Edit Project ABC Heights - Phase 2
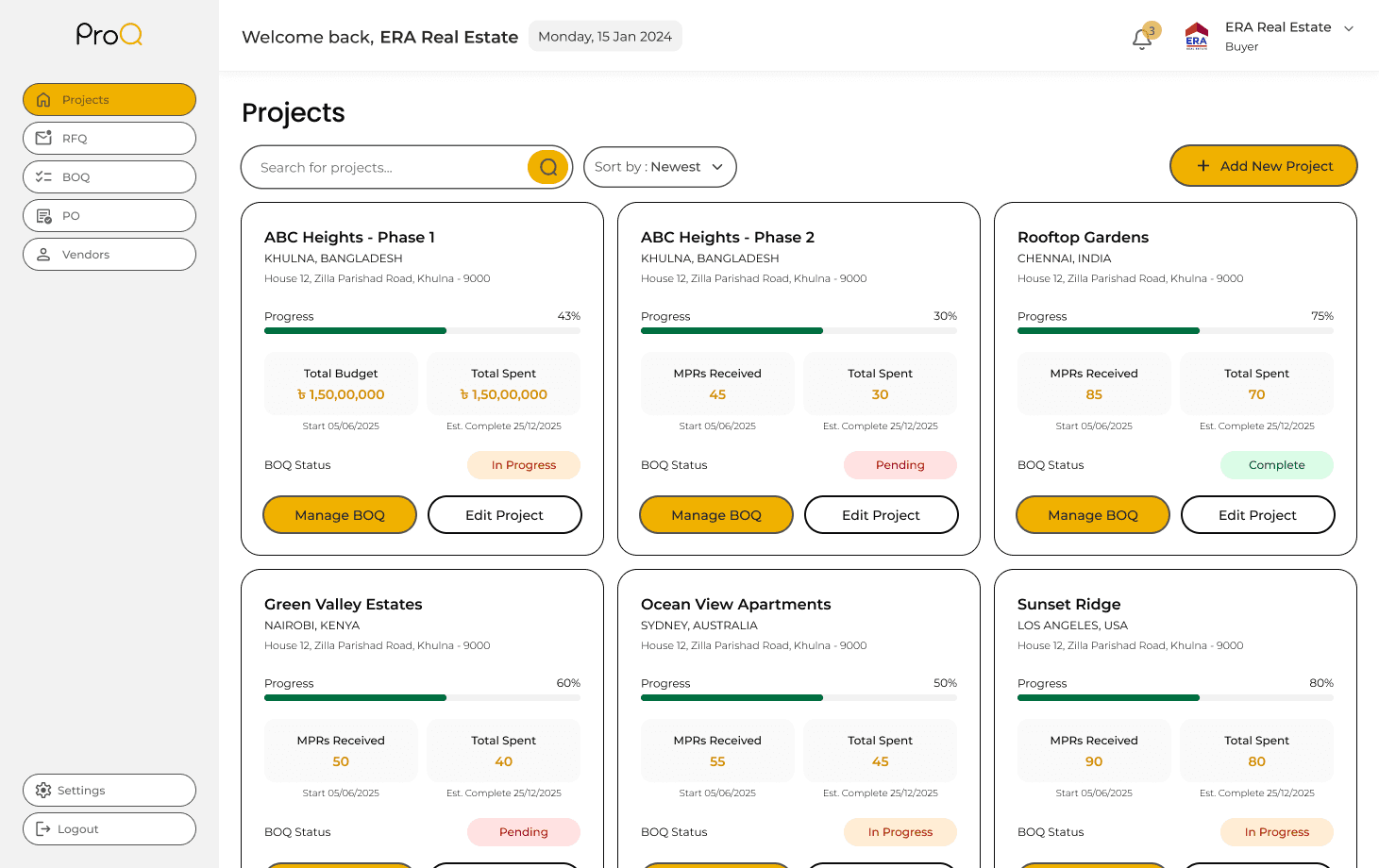Viewport: 1379px width, 868px height. pos(882,515)
